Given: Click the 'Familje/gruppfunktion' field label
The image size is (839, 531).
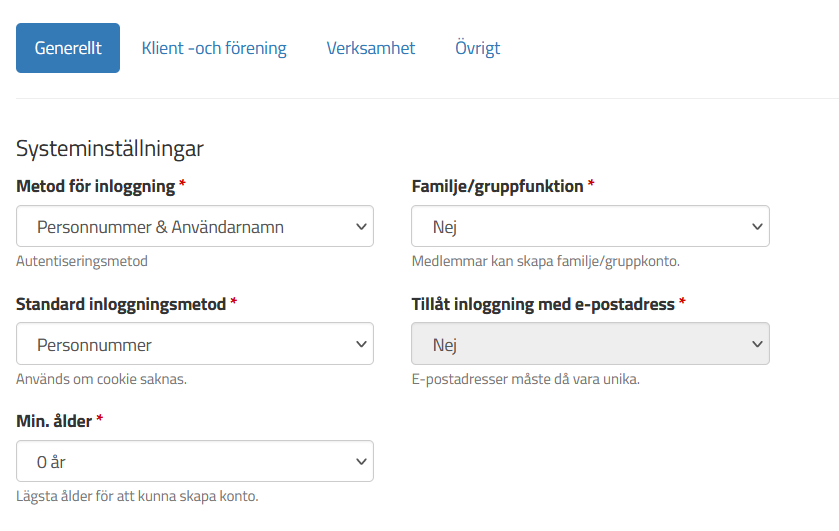Looking at the screenshot, I should tap(498, 186).
